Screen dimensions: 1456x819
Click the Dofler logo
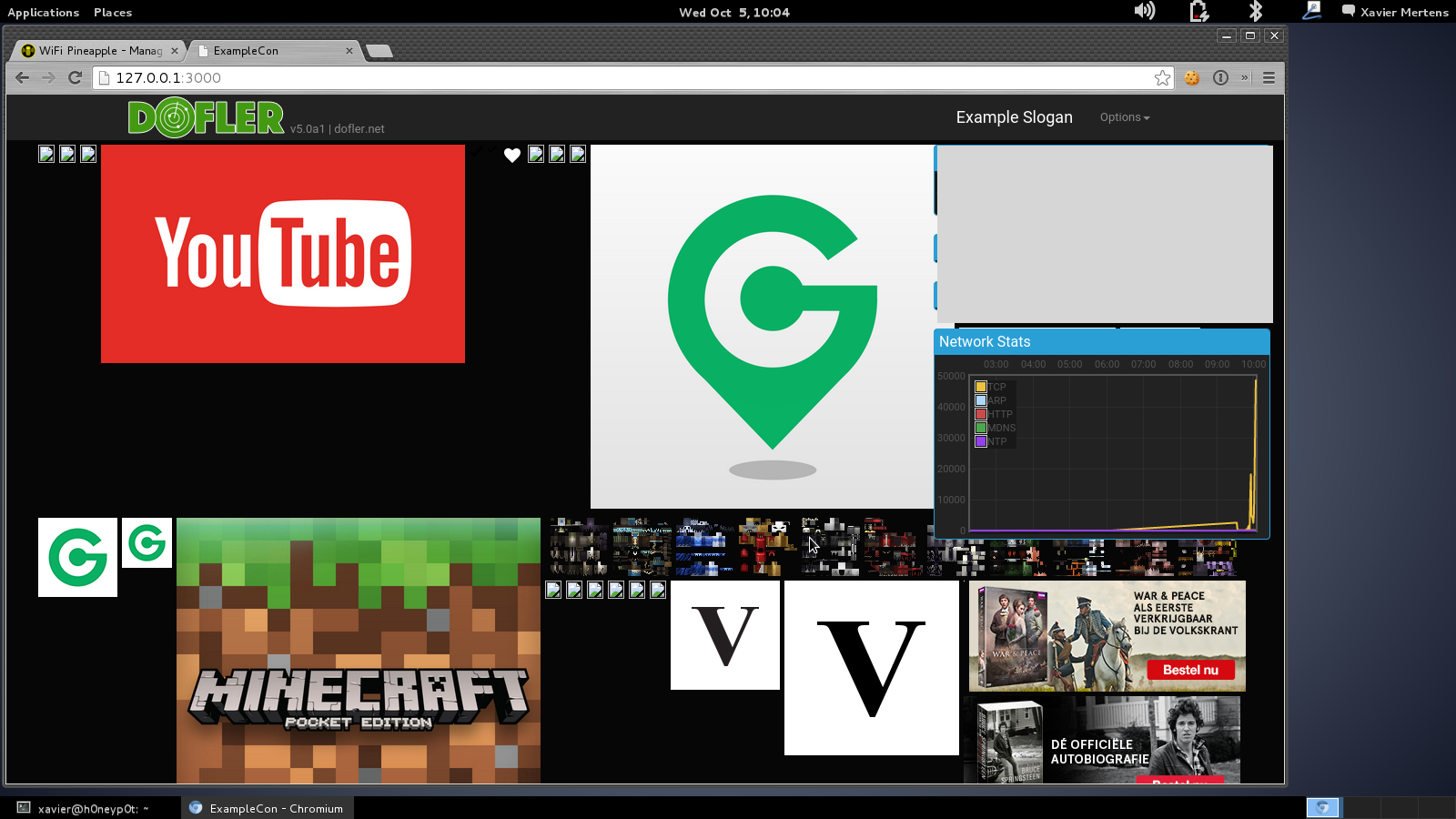point(206,117)
